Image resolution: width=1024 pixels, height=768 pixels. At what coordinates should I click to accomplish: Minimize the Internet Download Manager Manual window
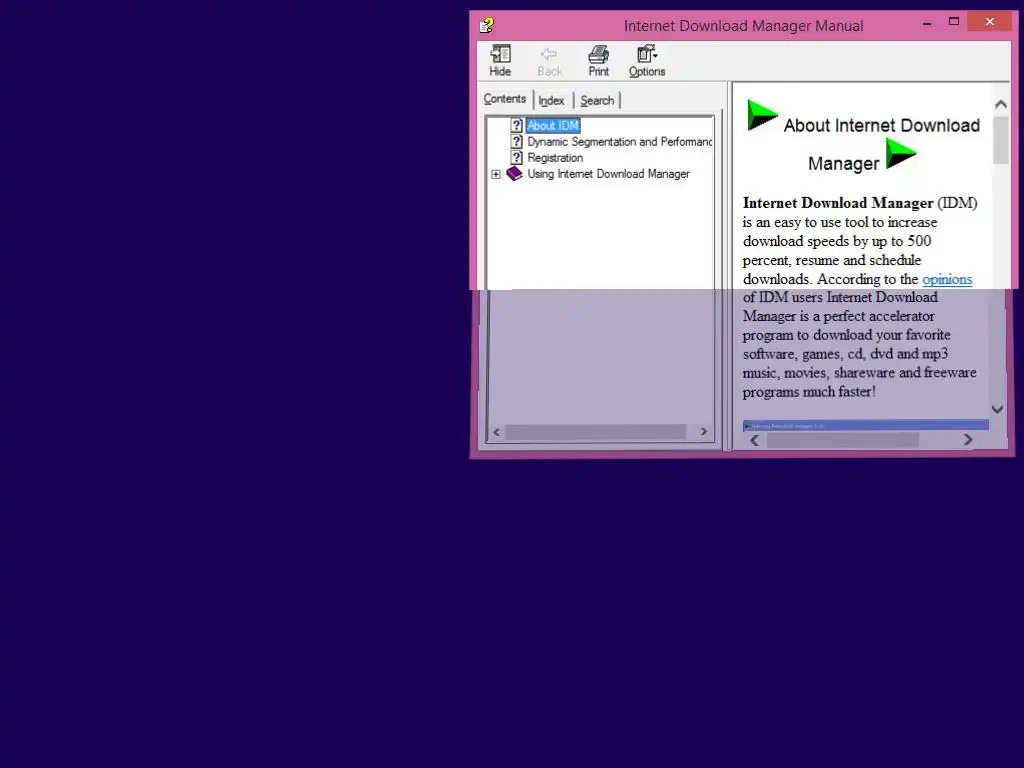(x=927, y=23)
